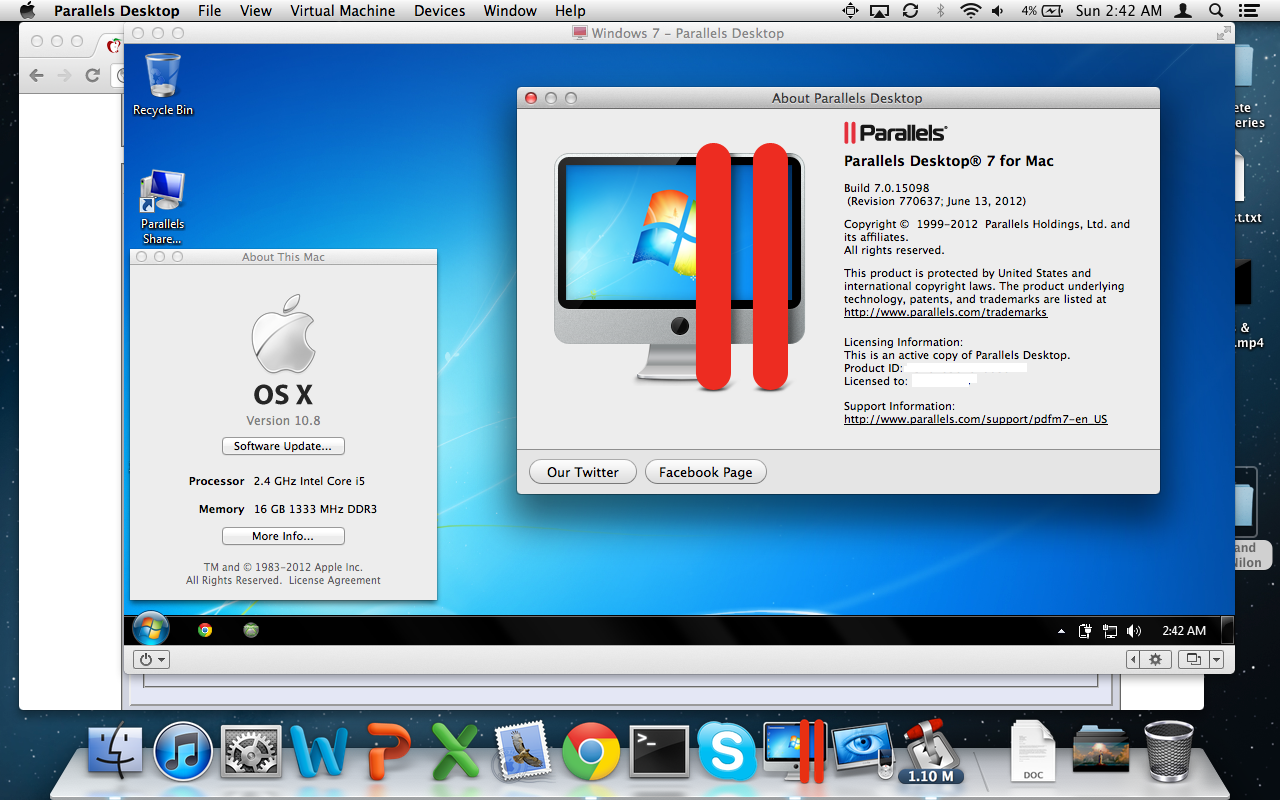The width and height of the screenshot is (1280, 800).
Task: Click the Chrome back arrow behind Parallels
Action: click(37, 75)
